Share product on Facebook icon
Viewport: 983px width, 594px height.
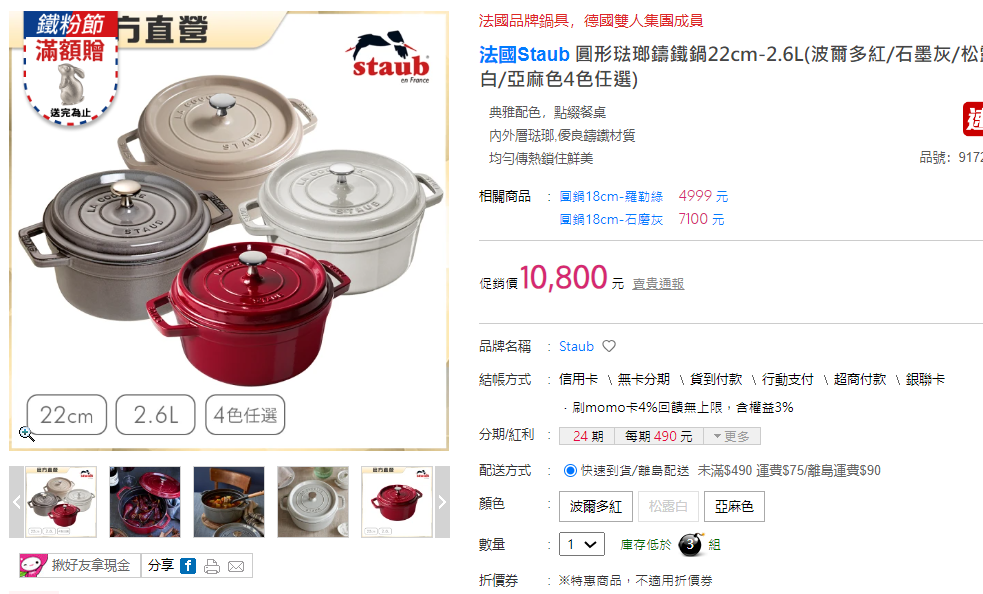tap(188, 566)
